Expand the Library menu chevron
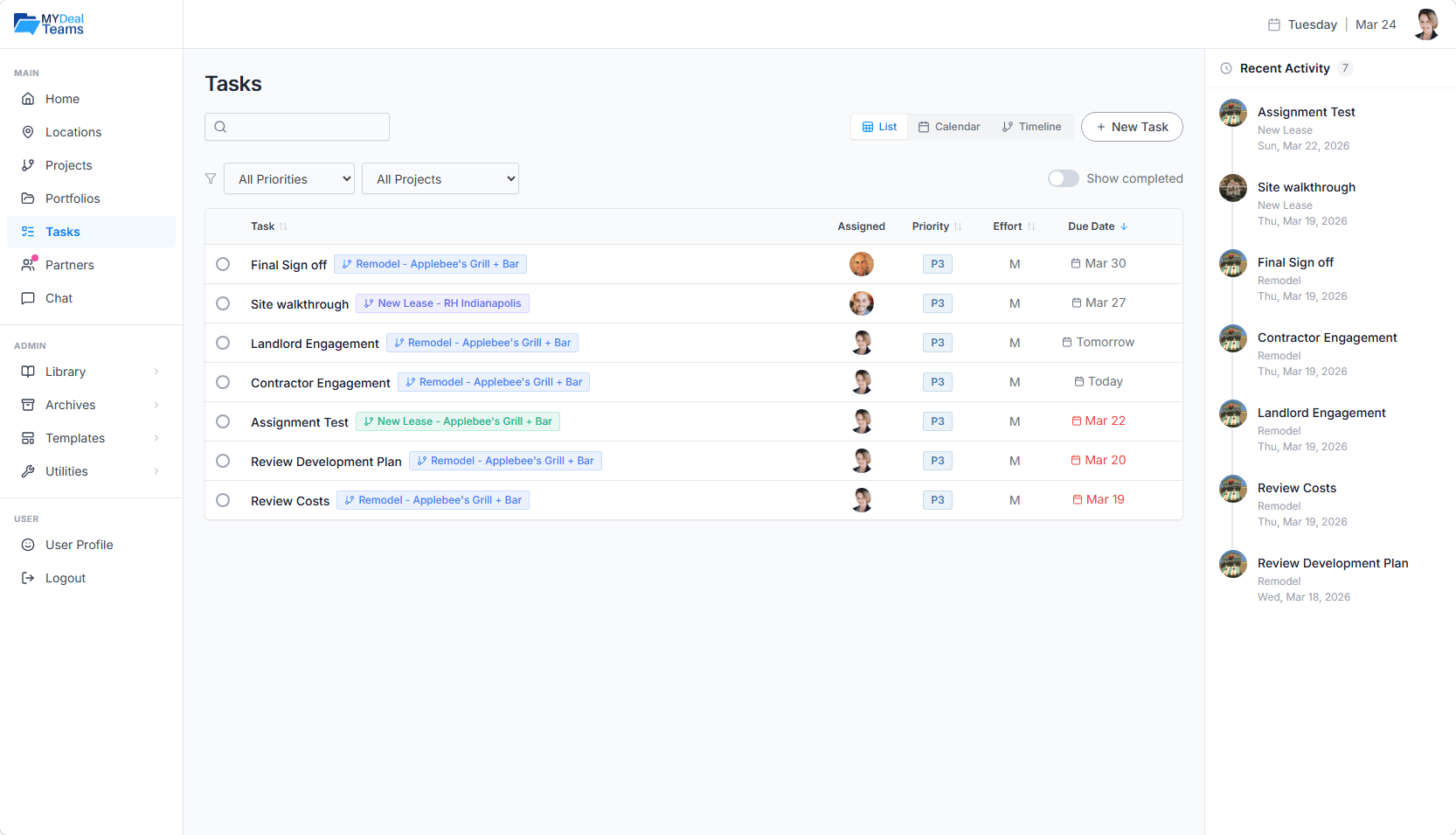The image size is (1456, 835). pyautogui.click(x=156, y=372)
